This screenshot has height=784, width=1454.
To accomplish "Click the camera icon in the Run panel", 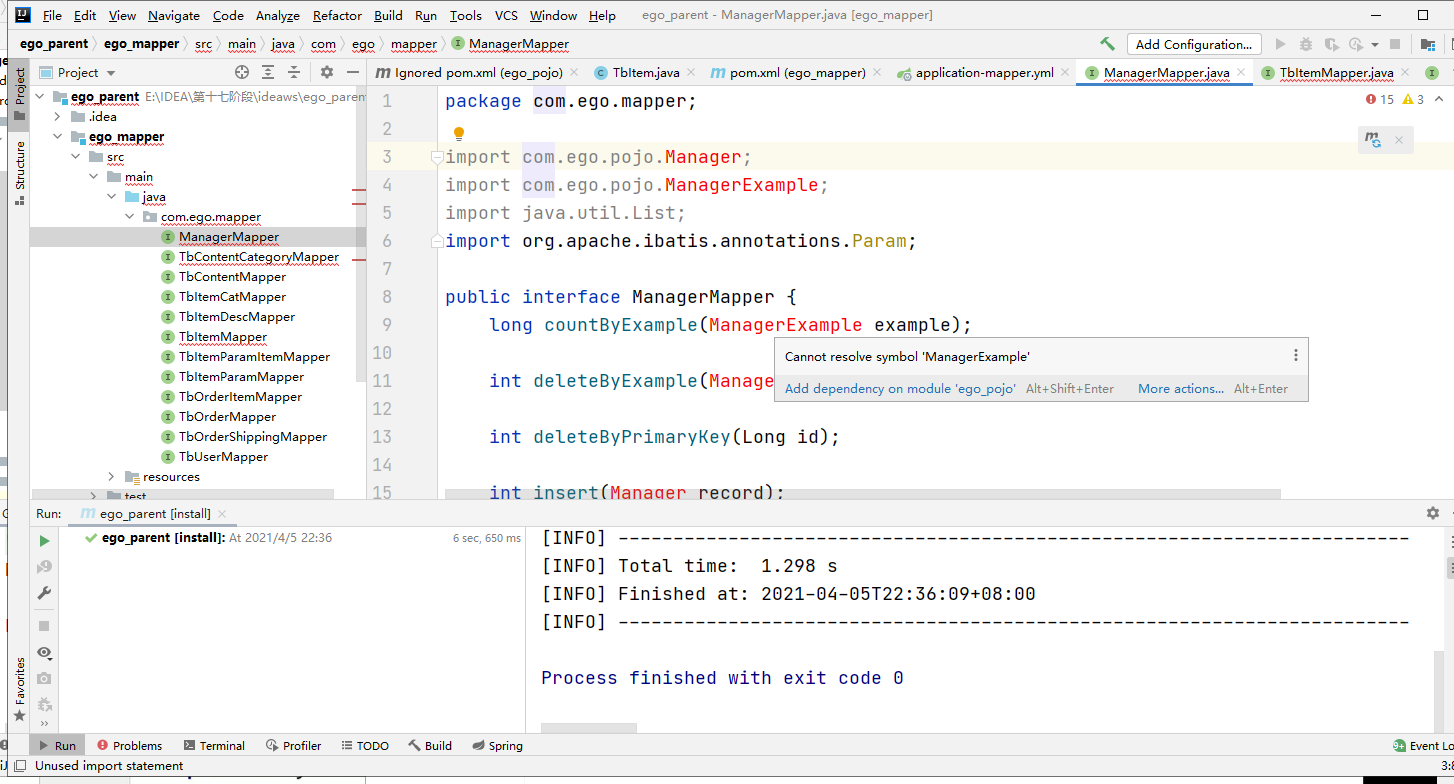I will (44, 678).
